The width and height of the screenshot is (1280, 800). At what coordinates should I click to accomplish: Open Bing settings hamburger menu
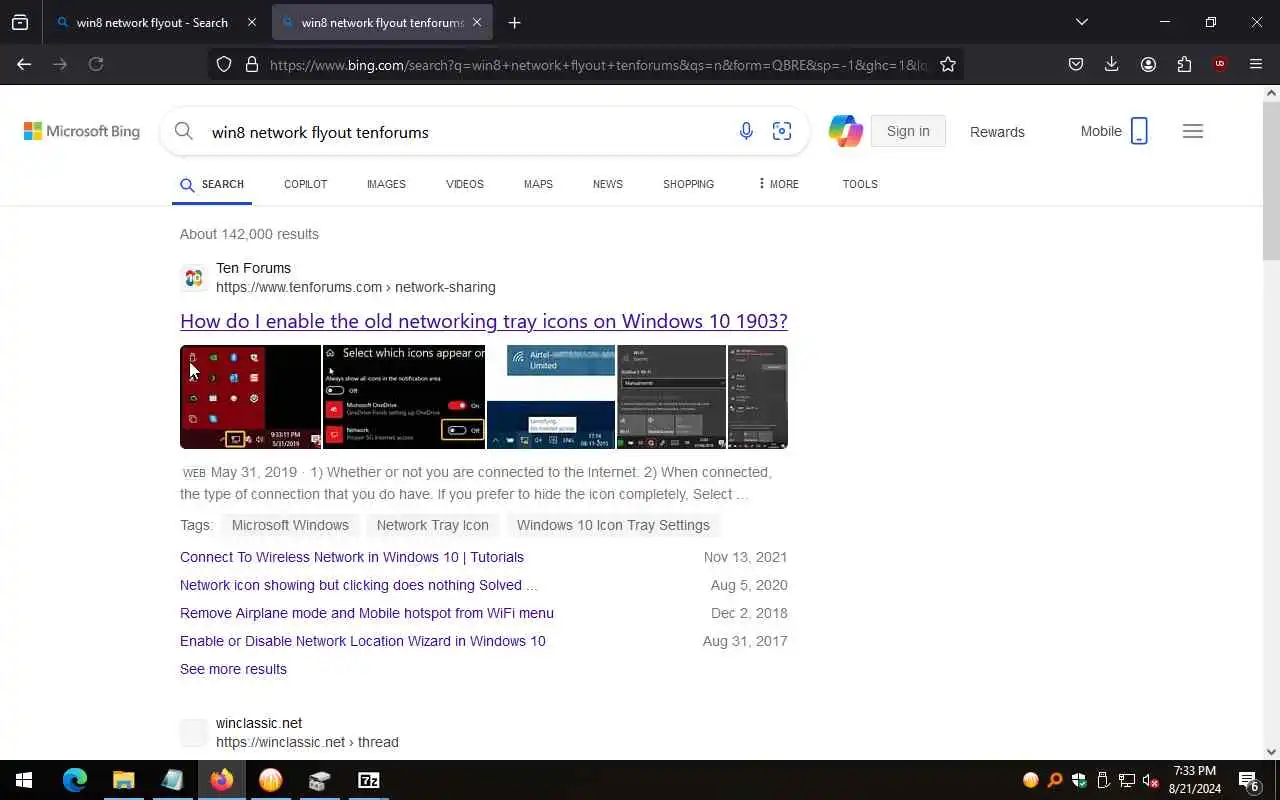[x=1192, y=131]
